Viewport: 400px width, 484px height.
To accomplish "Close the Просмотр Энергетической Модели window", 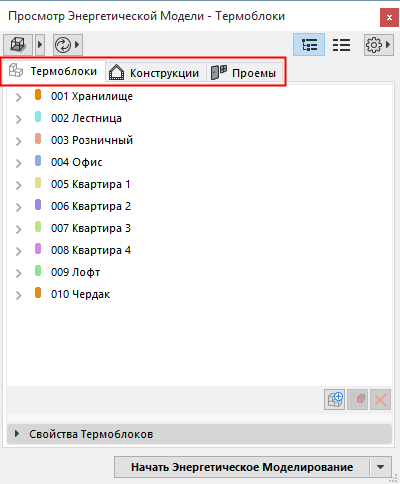I will pos(389,17).
